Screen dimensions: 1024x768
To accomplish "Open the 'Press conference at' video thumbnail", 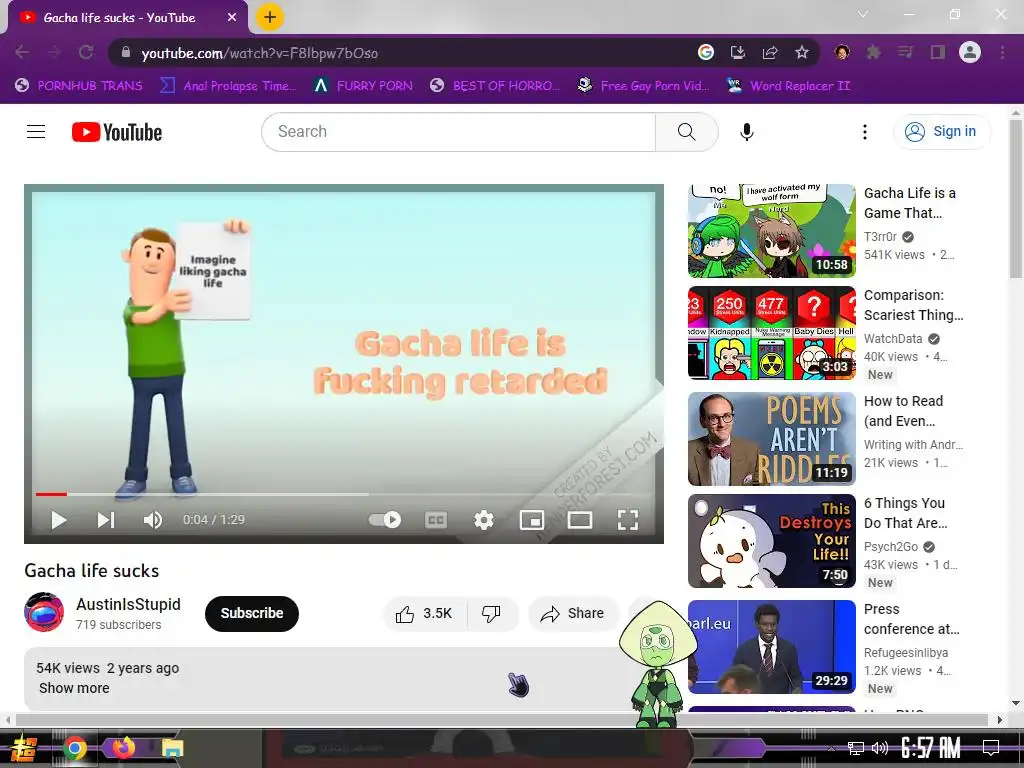I will [771, 647].
